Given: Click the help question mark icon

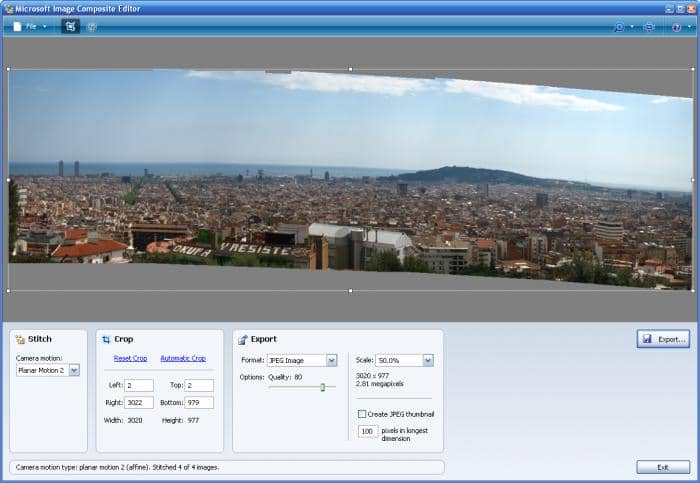Looking at the screenshot, I should [677, 27].
